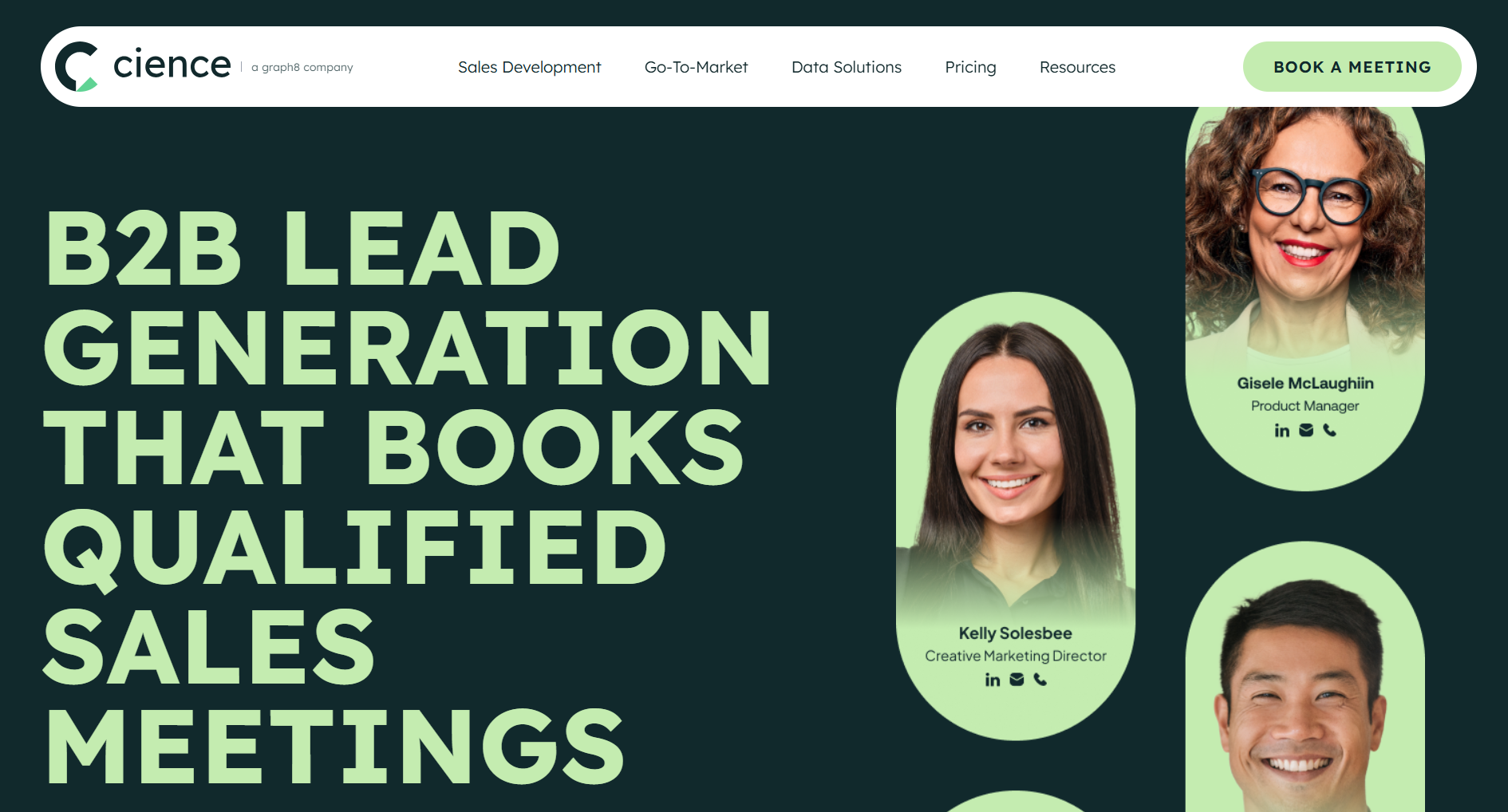The height and width of the screenshot is (812, 1508).
Task: Select the smiling man's portrait photo
Action: point(1305,696)
